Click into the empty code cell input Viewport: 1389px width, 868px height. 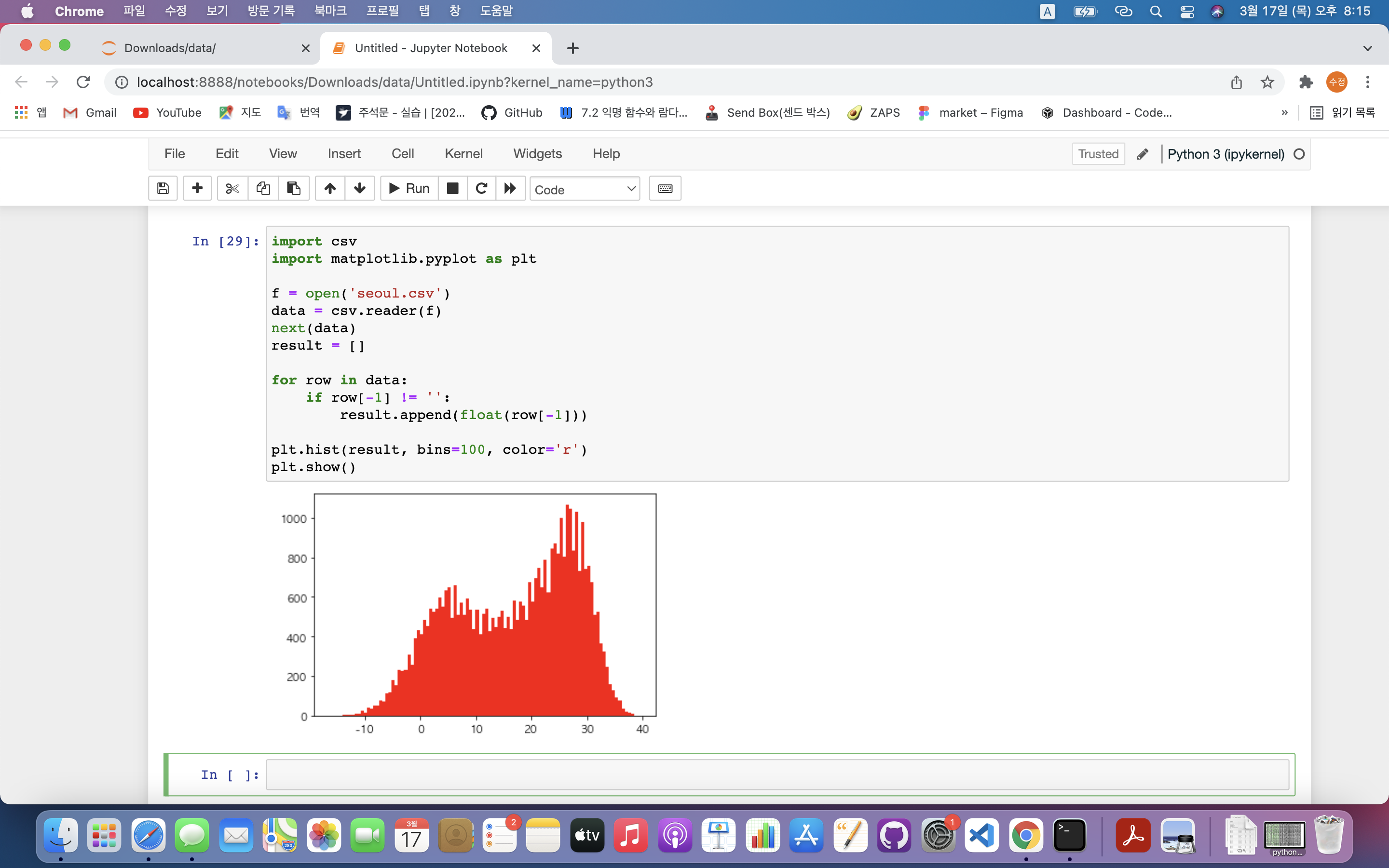pyautogui.click(x=776, y=774)
